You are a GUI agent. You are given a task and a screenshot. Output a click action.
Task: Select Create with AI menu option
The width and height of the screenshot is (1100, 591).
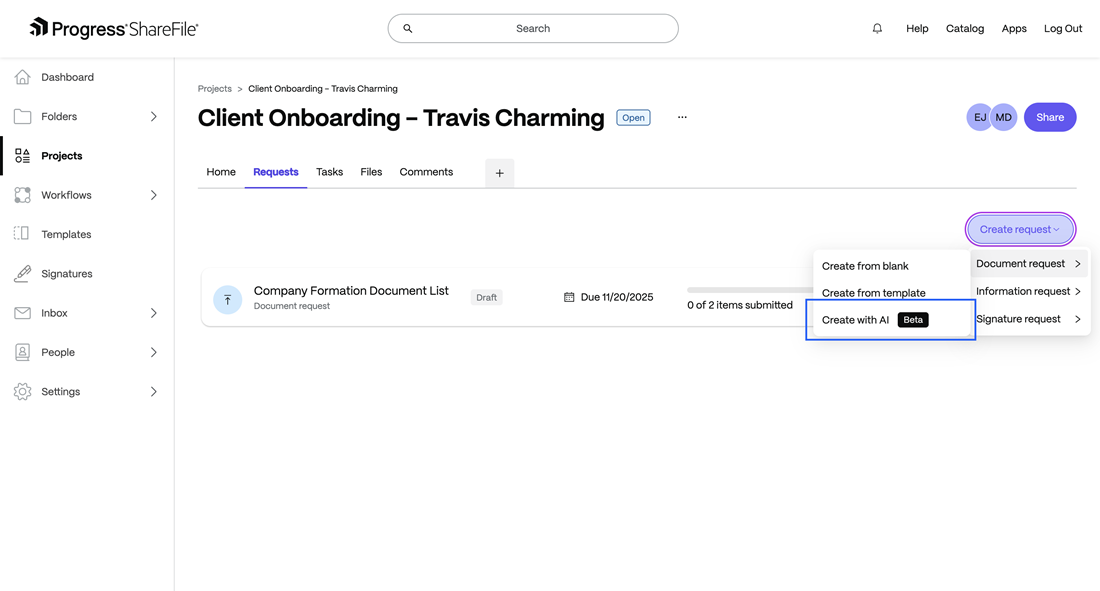(x=856, y=320)
